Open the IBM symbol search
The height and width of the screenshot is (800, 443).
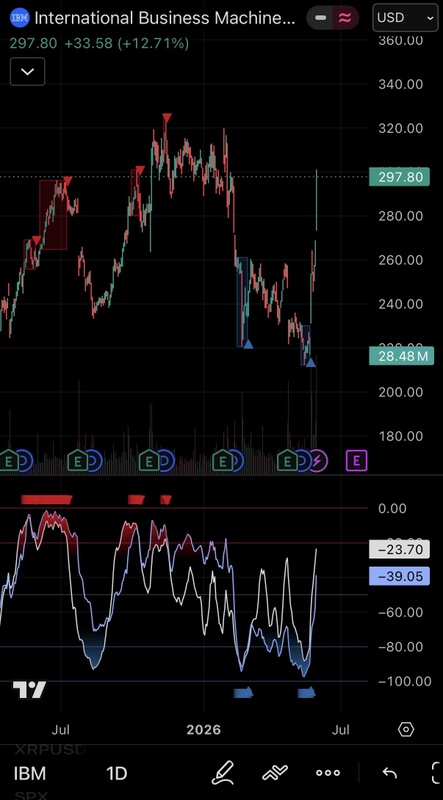coord(30,773)
